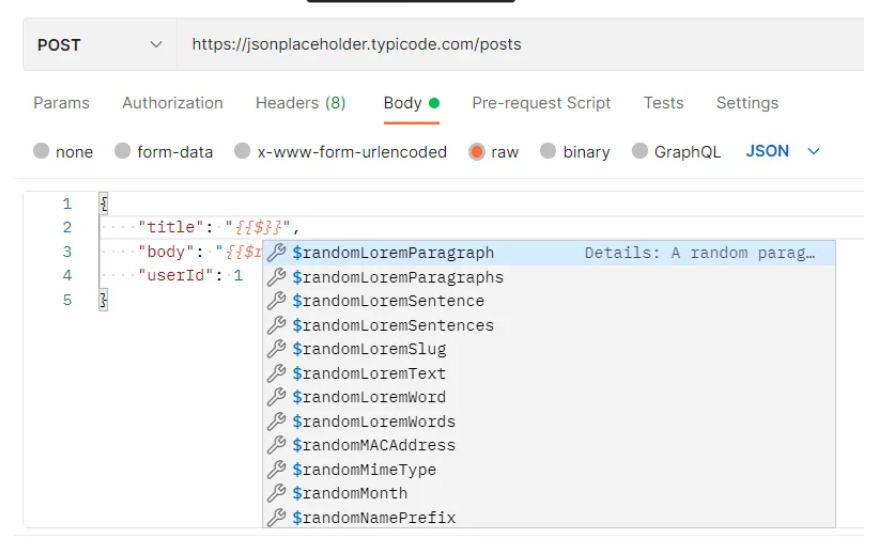The height and width of the screenshot is (546, 875).
Task: Choose GraphQL body type
Action: [x=640, y=151]
